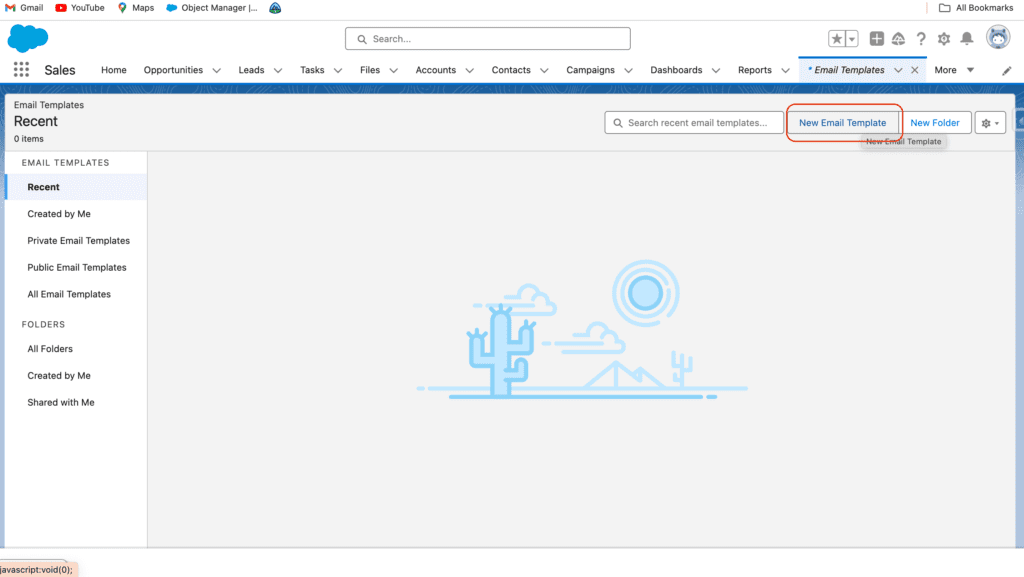Open Salesforce Help question mark icon
The width and height of the screenshot is (1024, 577).
921,39
